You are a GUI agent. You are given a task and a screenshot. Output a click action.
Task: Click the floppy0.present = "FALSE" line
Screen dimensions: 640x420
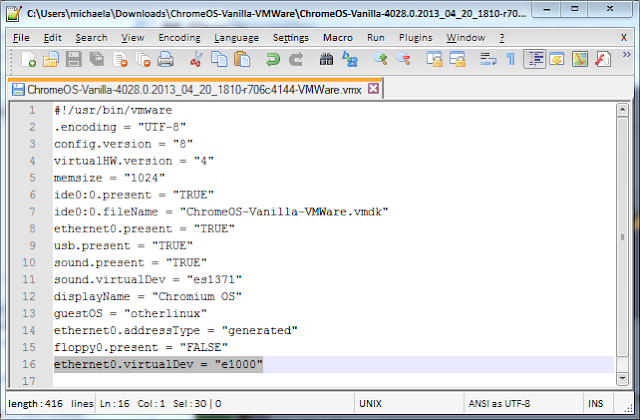tap(141, 347)
